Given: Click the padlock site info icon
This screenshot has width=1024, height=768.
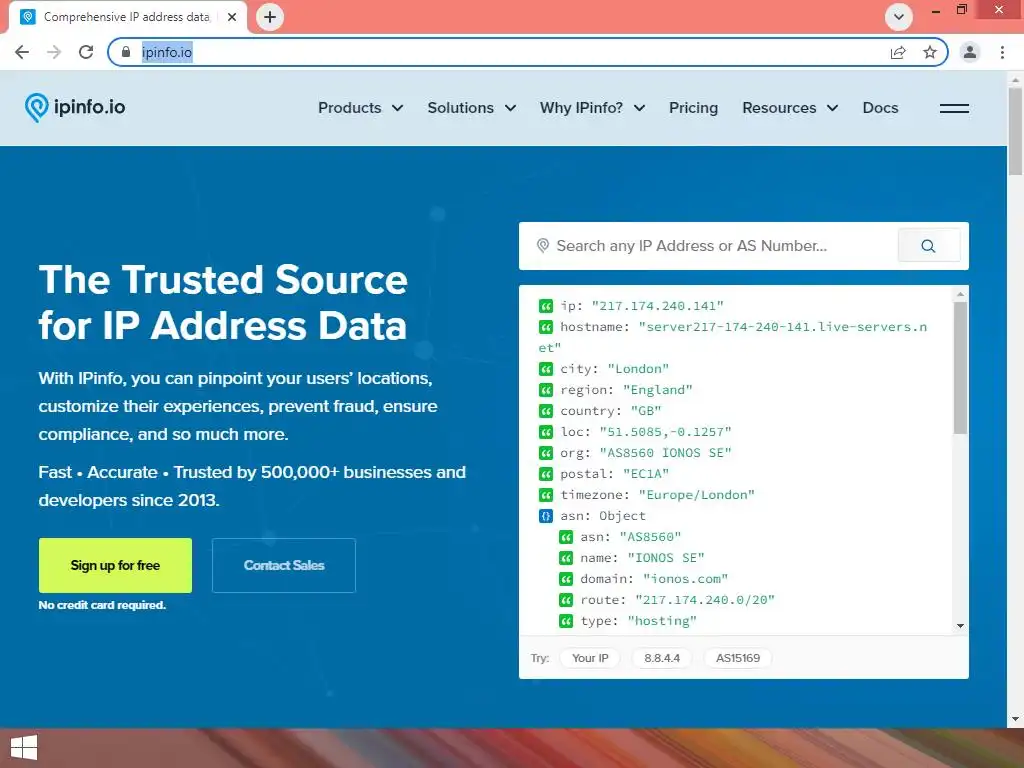Looking at the screenshot, I should coord(126,52).
